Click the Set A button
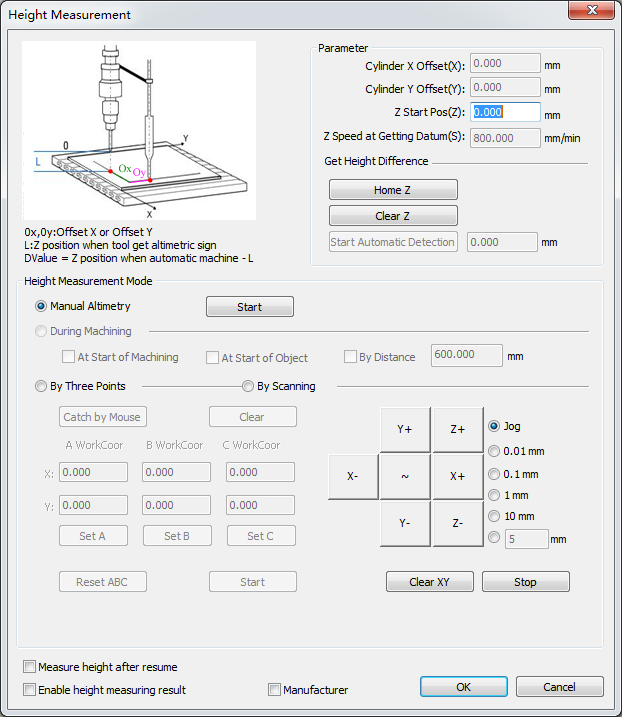 click(x=93, y=536)
